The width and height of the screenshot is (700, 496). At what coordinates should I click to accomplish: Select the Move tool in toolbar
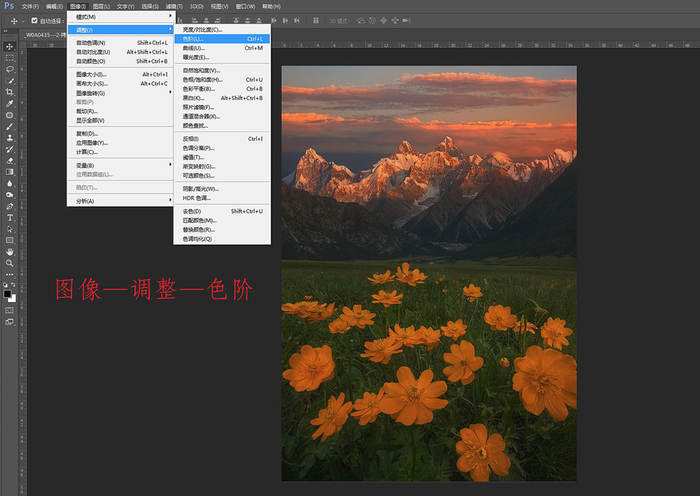(10, 46)
